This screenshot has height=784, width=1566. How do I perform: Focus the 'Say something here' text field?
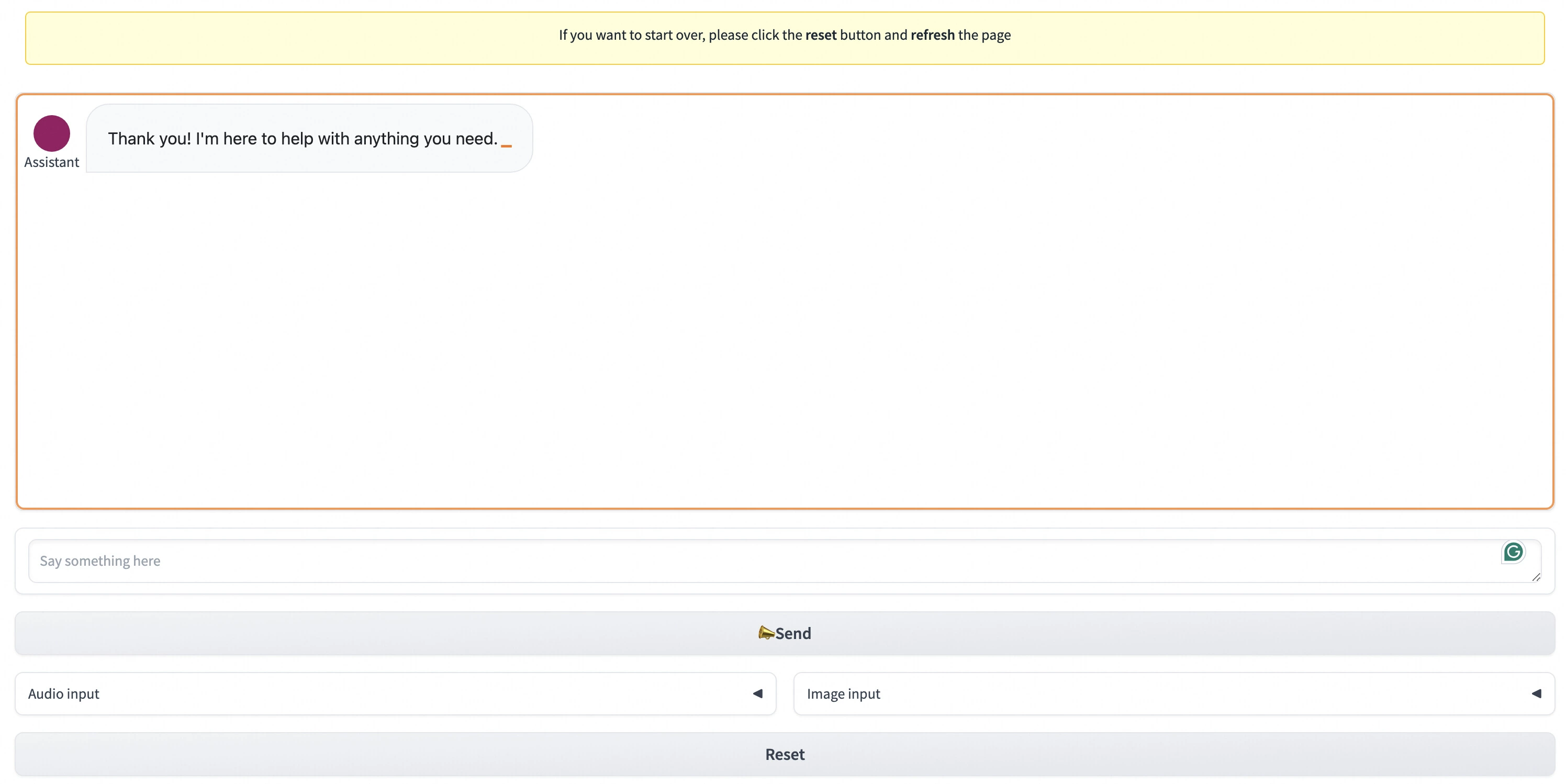(x=730, y=561)
